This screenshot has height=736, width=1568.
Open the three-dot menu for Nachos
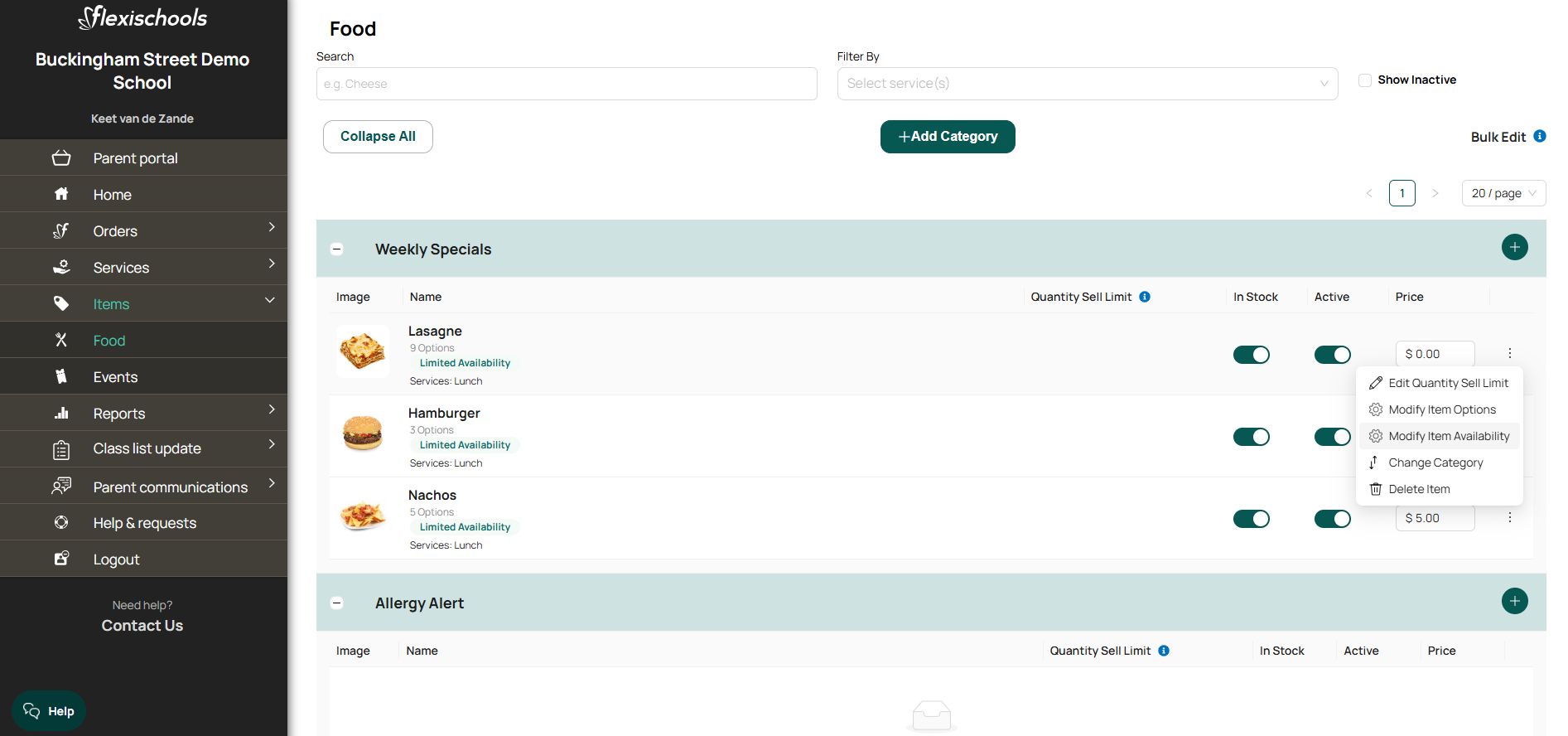[1510, 517]
